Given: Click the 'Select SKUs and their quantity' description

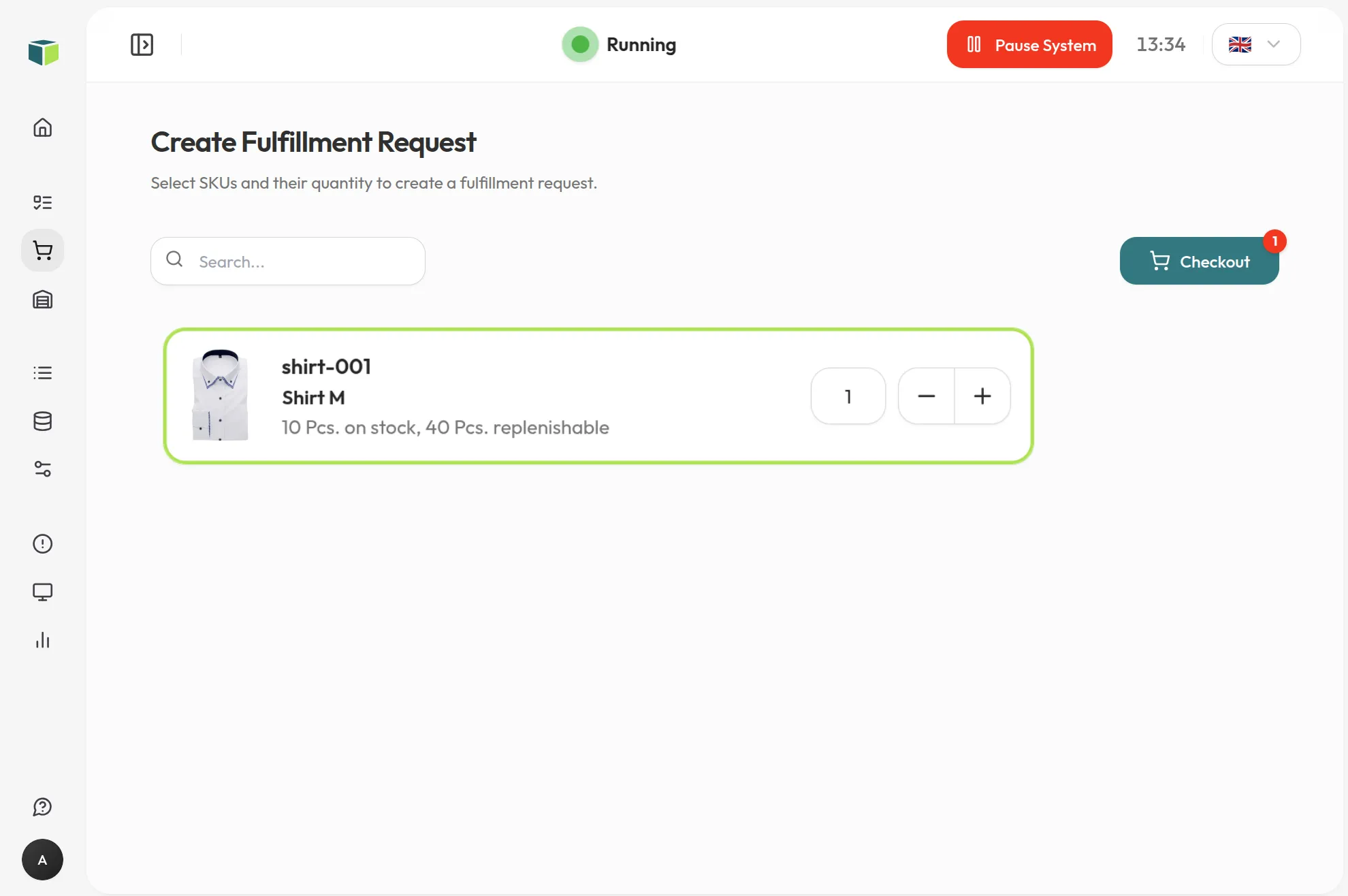Looking at the screenshot, I should (374, 183).
